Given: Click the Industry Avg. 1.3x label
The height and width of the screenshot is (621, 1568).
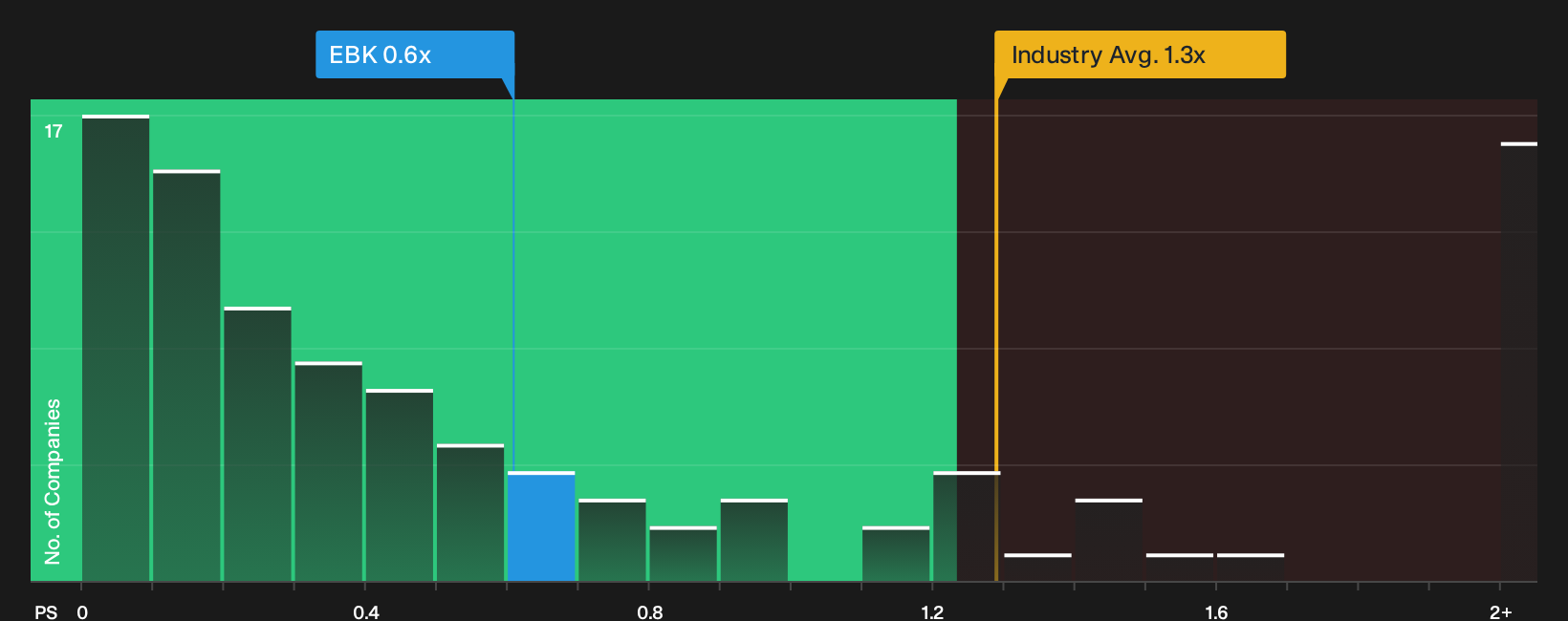Looking at the screenshot, I should coord(1140,54).
